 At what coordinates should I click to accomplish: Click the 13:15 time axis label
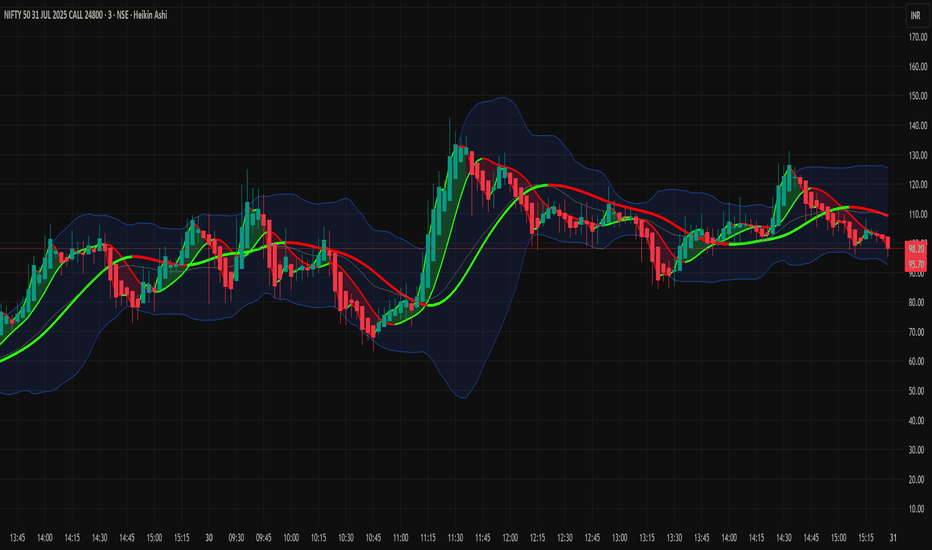647,538
